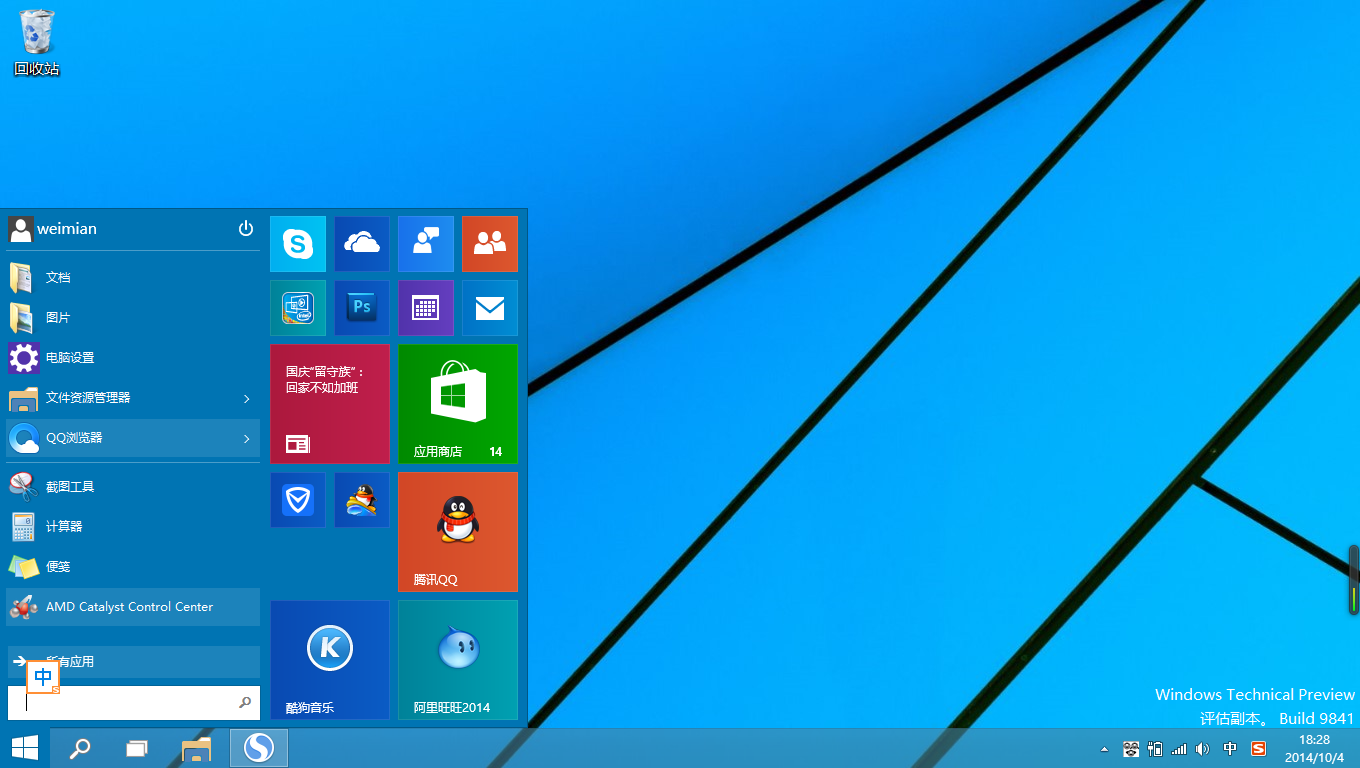
Task: Launch the 腾讯QQ tile
Action: coord(458,532)
